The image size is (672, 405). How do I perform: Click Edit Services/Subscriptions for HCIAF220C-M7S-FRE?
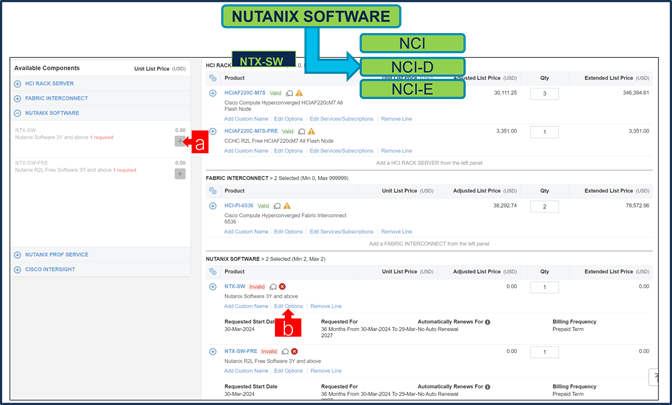(x=341, y=151)
